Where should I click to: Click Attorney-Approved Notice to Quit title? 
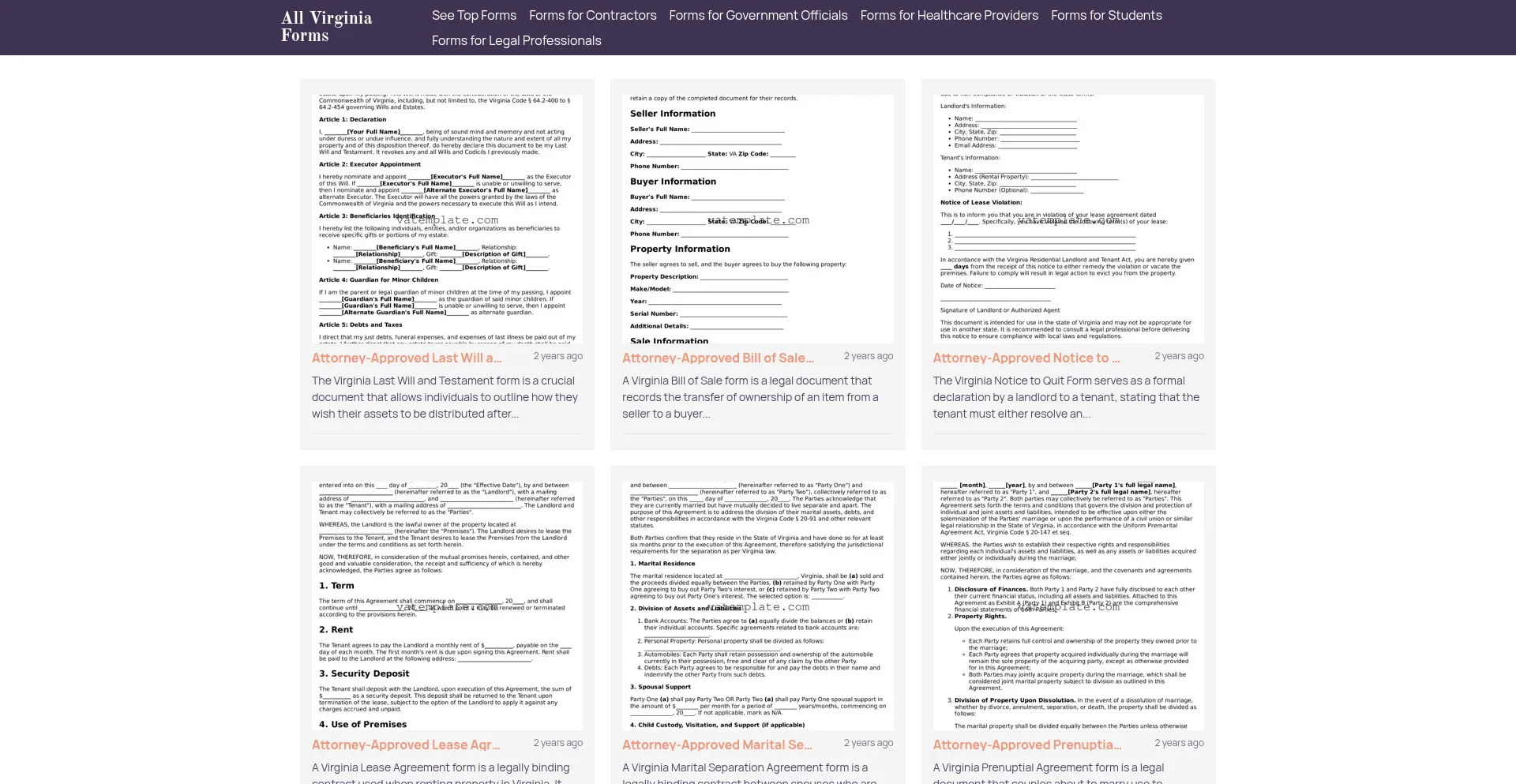click(1026, 358)
